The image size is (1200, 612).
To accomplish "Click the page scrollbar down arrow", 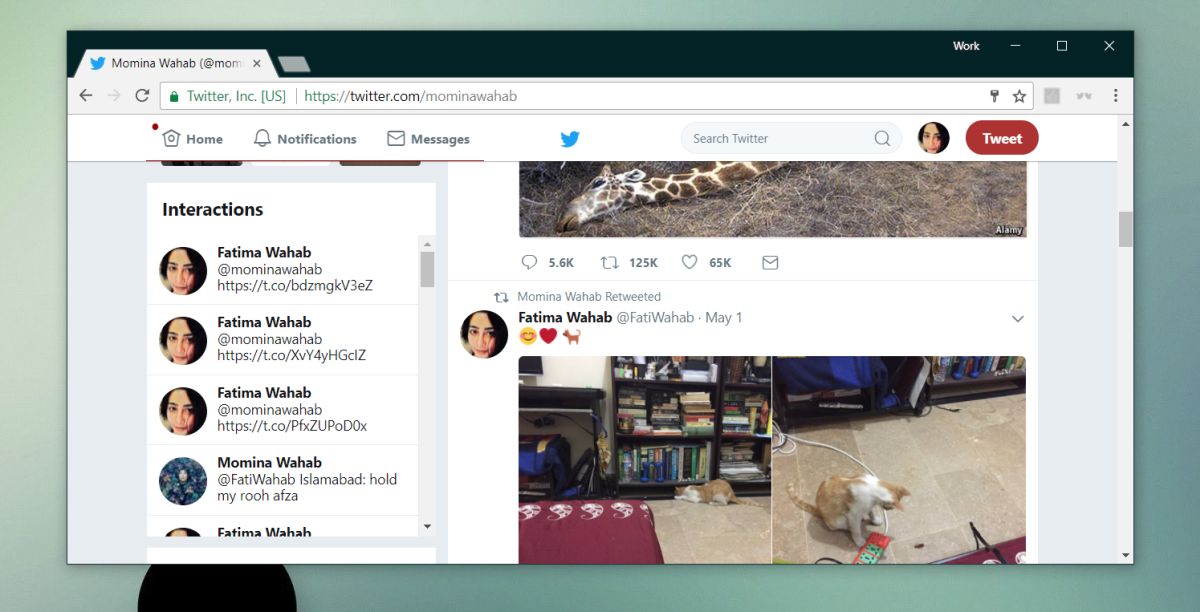I will tap(1126, 555).
